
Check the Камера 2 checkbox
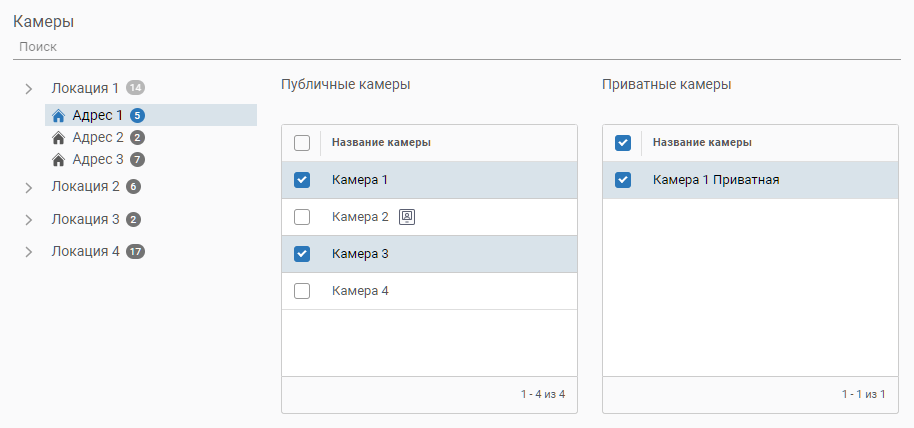pos(302,217)
